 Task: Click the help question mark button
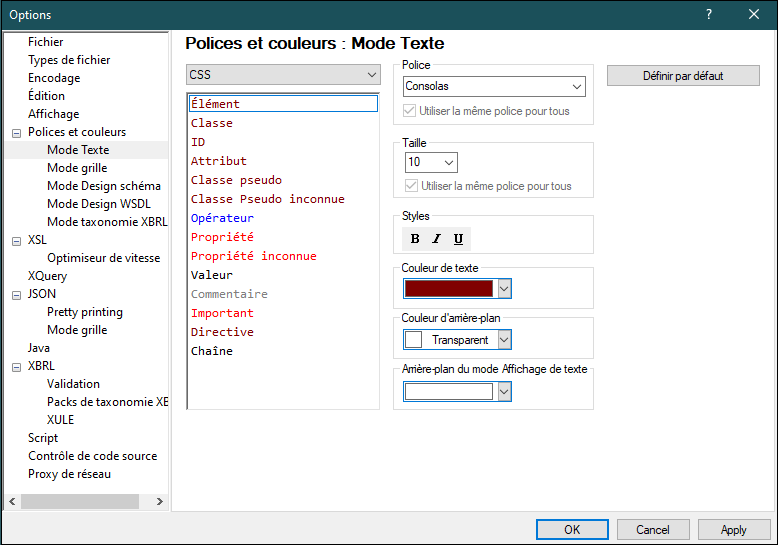708,14
